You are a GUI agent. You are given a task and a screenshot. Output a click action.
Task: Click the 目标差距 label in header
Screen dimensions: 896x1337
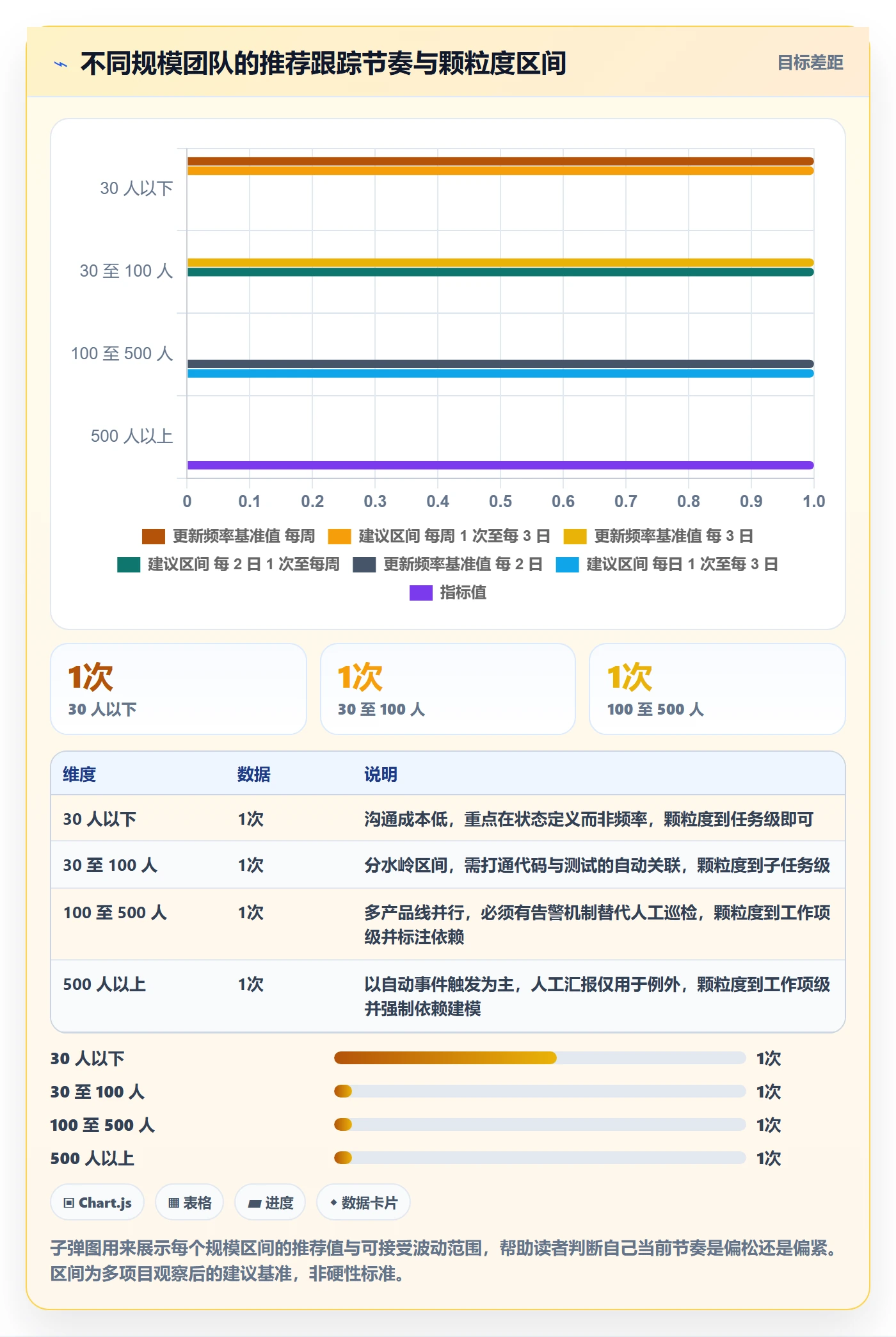pyautogui.click(x=810, y=63)
